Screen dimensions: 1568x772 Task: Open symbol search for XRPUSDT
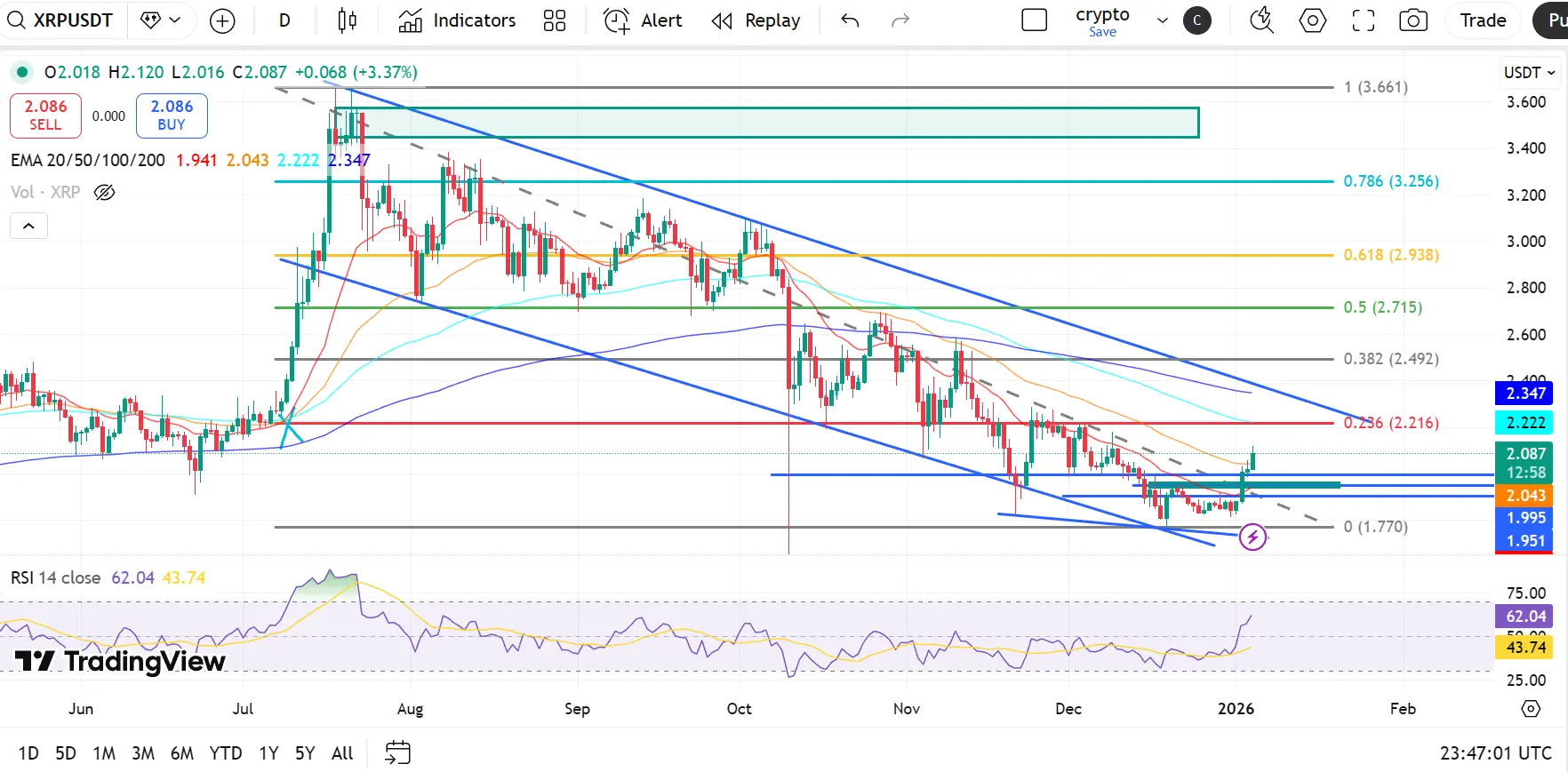pyautogui.click(x=60, y=20)
